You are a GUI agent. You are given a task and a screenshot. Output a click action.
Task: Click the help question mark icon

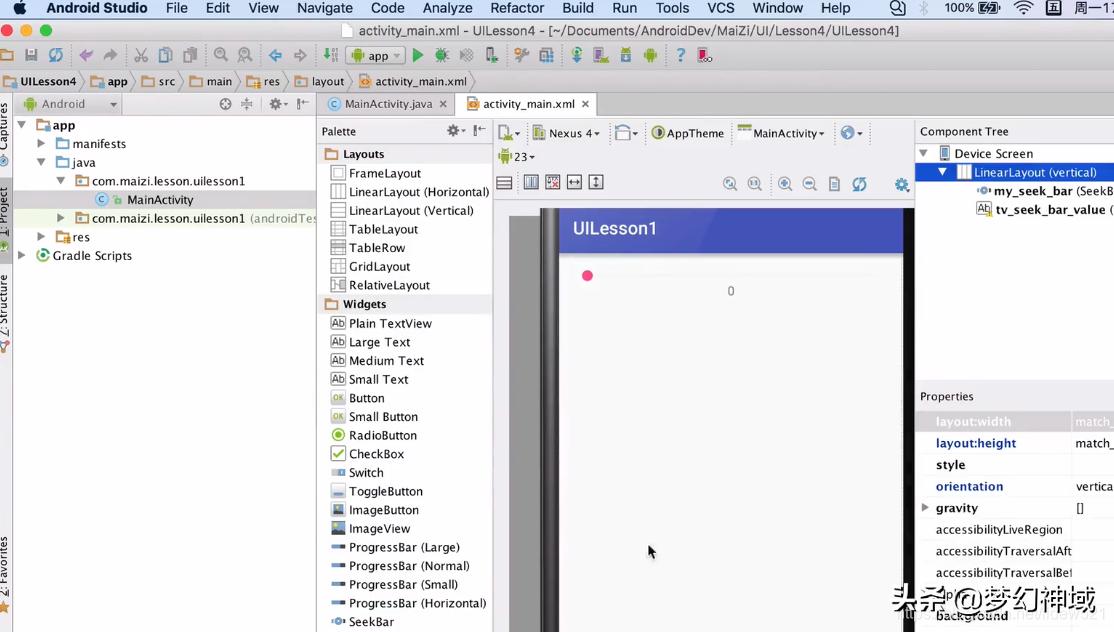point(681,56)
